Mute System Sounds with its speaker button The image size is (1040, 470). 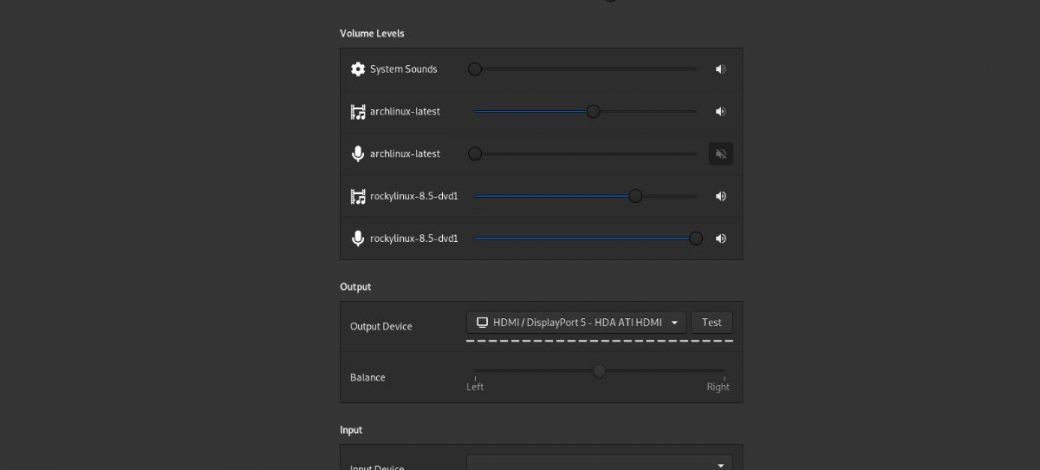pyautogui.click(x=720, y=70)
